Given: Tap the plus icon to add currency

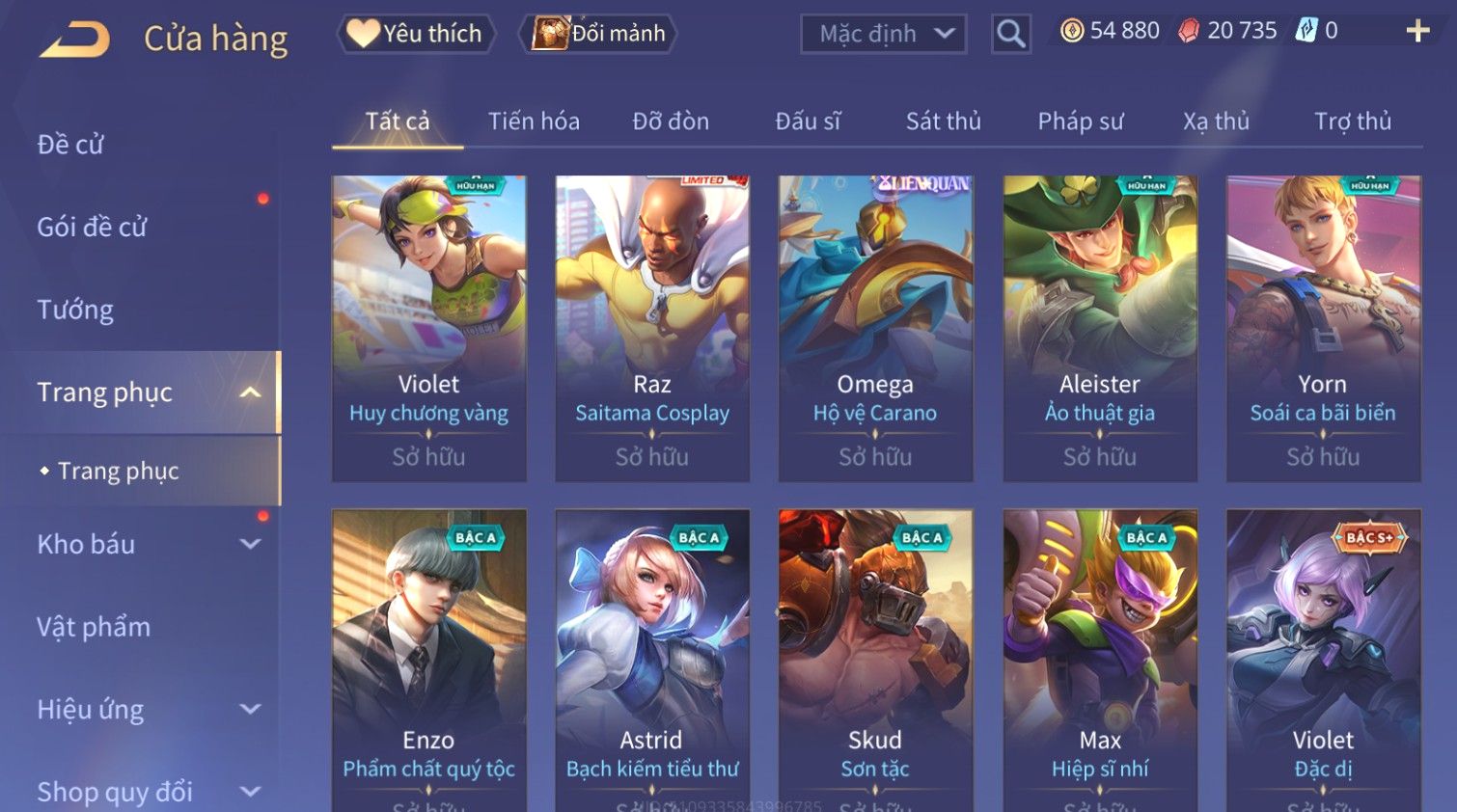Looking at the screenshot, I should pyautogui.click(x=1417, y=32).
